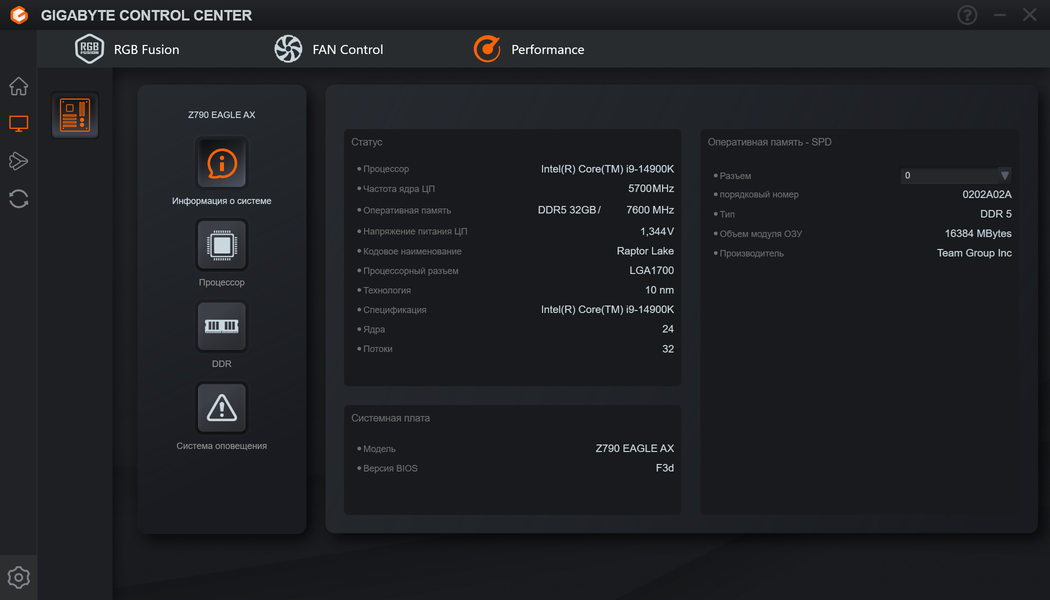The image size is (1050, 600).
Task: Select the monitor icon in the sidebar
Action: [x=19, y=123]
